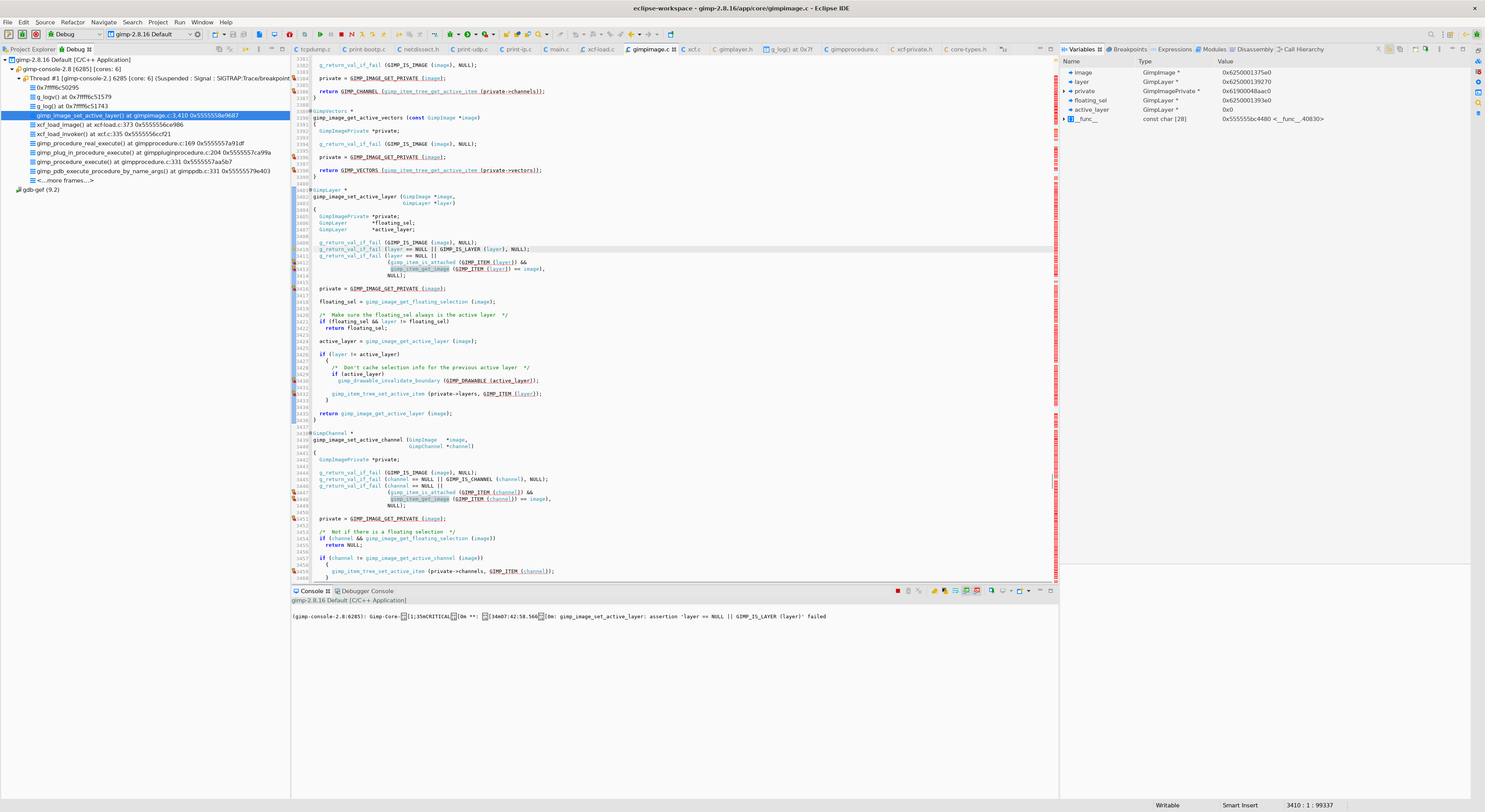Viewport: 1485px width, 812px height.
Task: Open hidden editor tabs overflow list
Action: (x=1003, y=49)
